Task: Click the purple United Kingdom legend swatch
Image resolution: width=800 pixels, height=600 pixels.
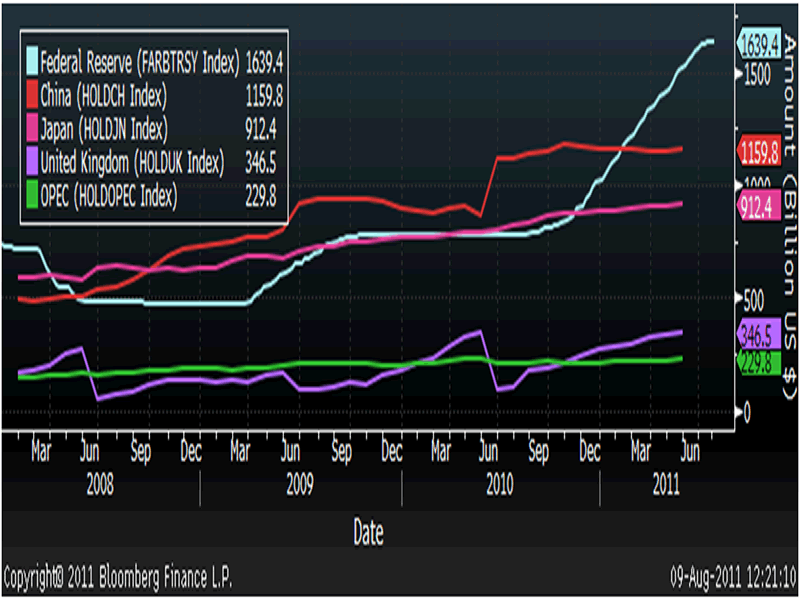Action: pyautogui.click(x=32, y=162)
